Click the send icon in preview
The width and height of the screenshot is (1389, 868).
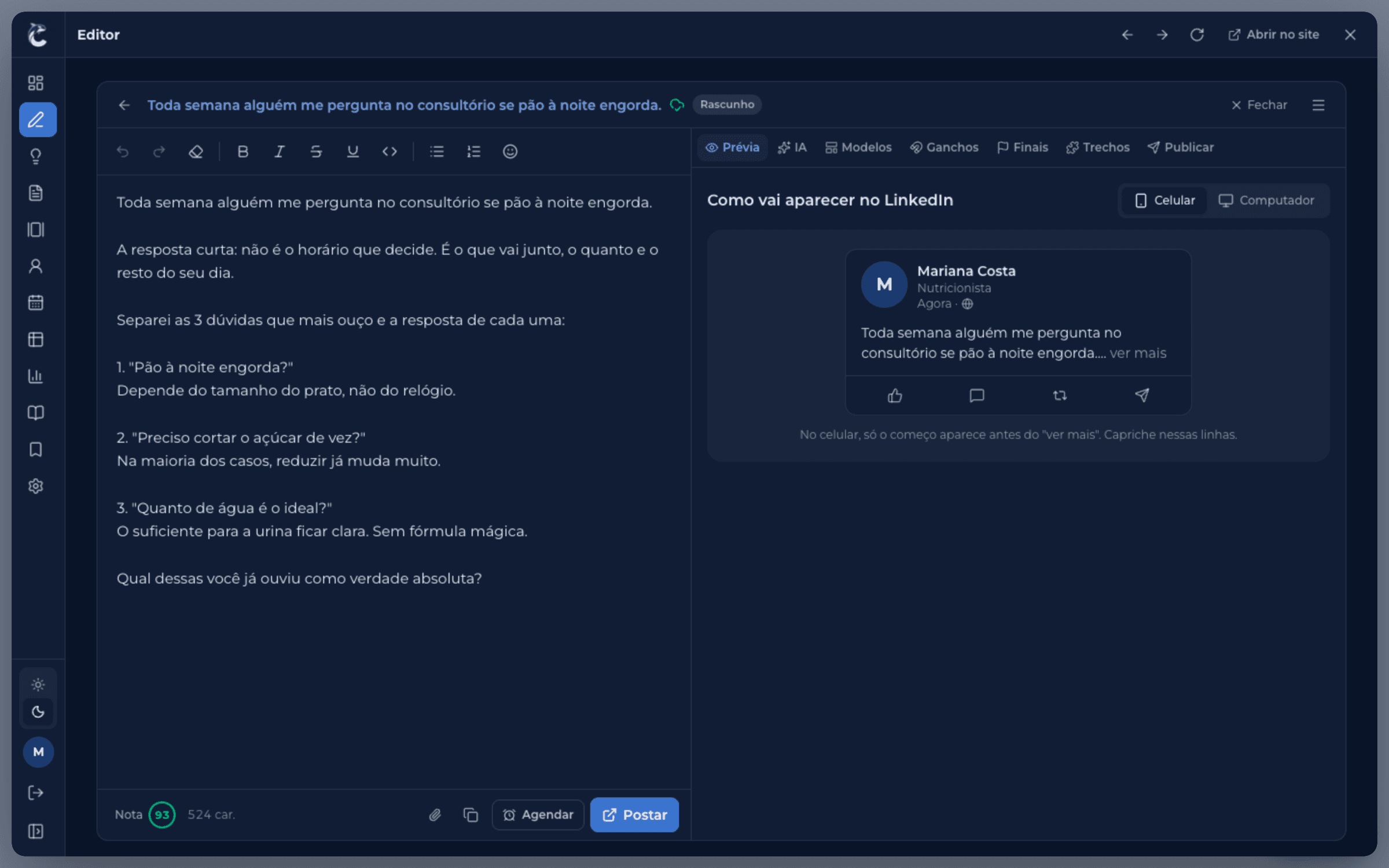1142,395
